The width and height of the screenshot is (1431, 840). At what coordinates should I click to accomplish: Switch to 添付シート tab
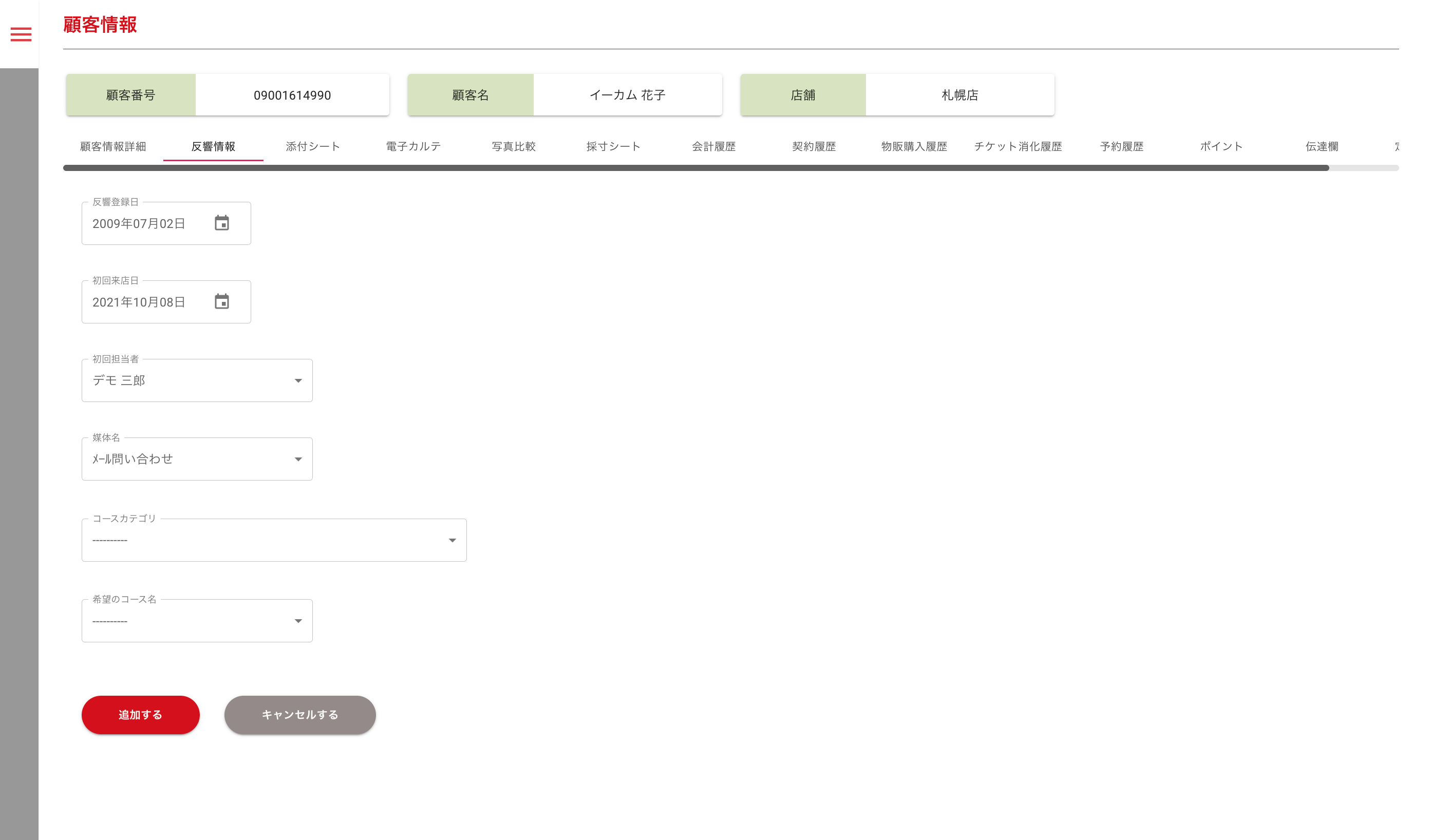point(313,146)
